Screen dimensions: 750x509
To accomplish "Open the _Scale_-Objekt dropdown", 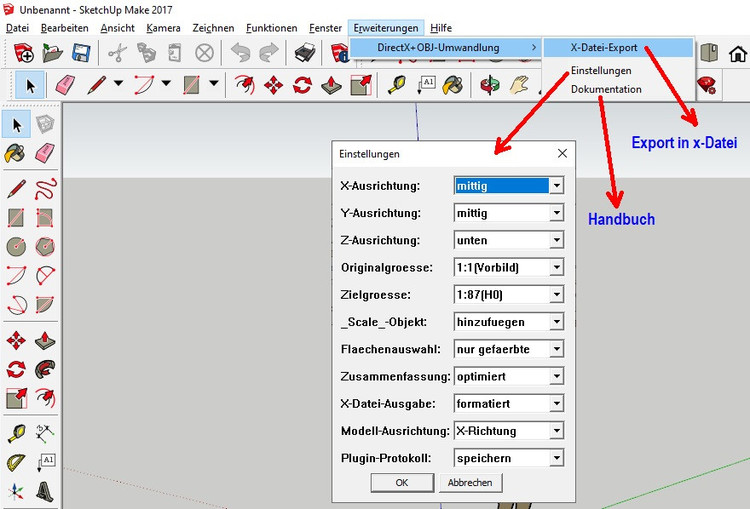I will 556,322.
